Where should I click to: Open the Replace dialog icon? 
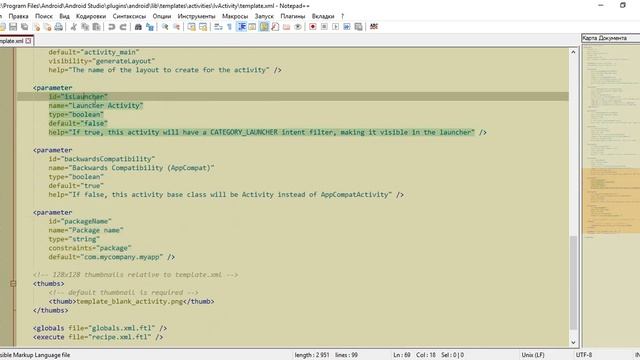click(x=150, y=27)
